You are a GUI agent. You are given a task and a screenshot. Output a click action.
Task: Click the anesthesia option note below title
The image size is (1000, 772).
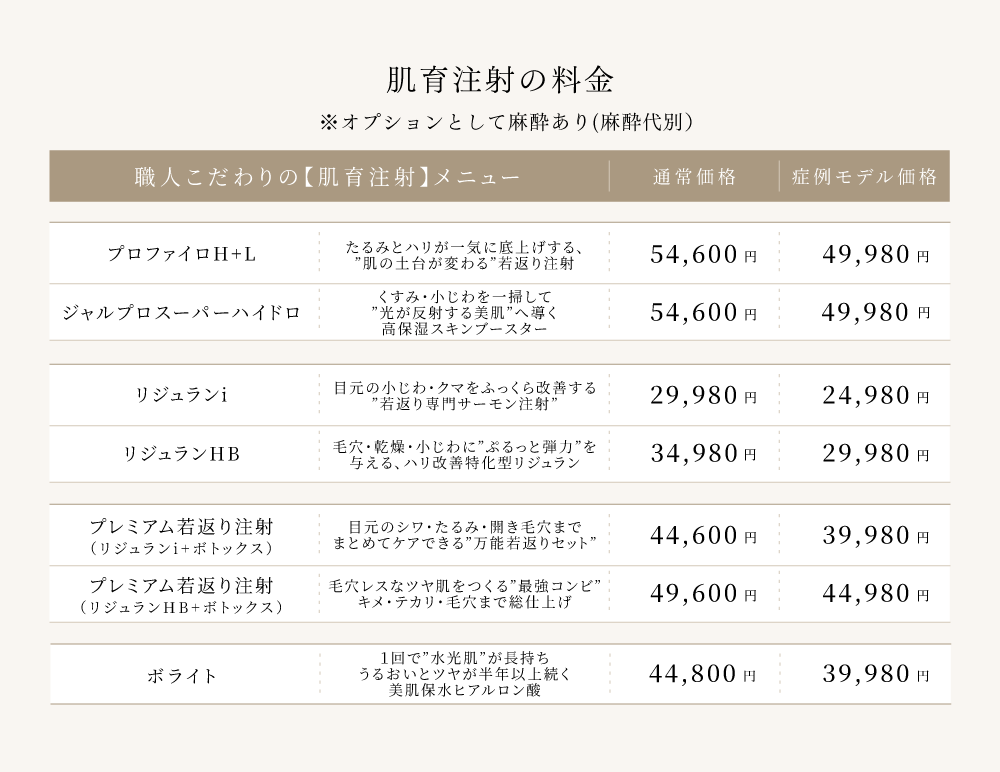point(505,122)
